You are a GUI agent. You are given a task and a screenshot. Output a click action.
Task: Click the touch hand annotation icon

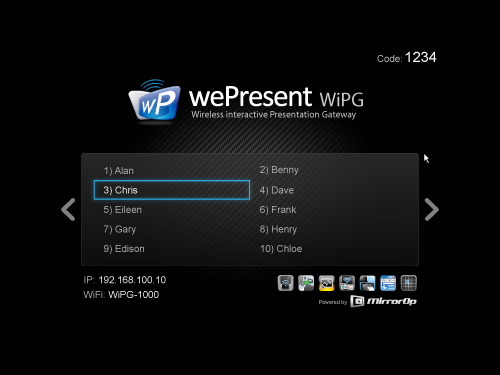click(368, 283)
